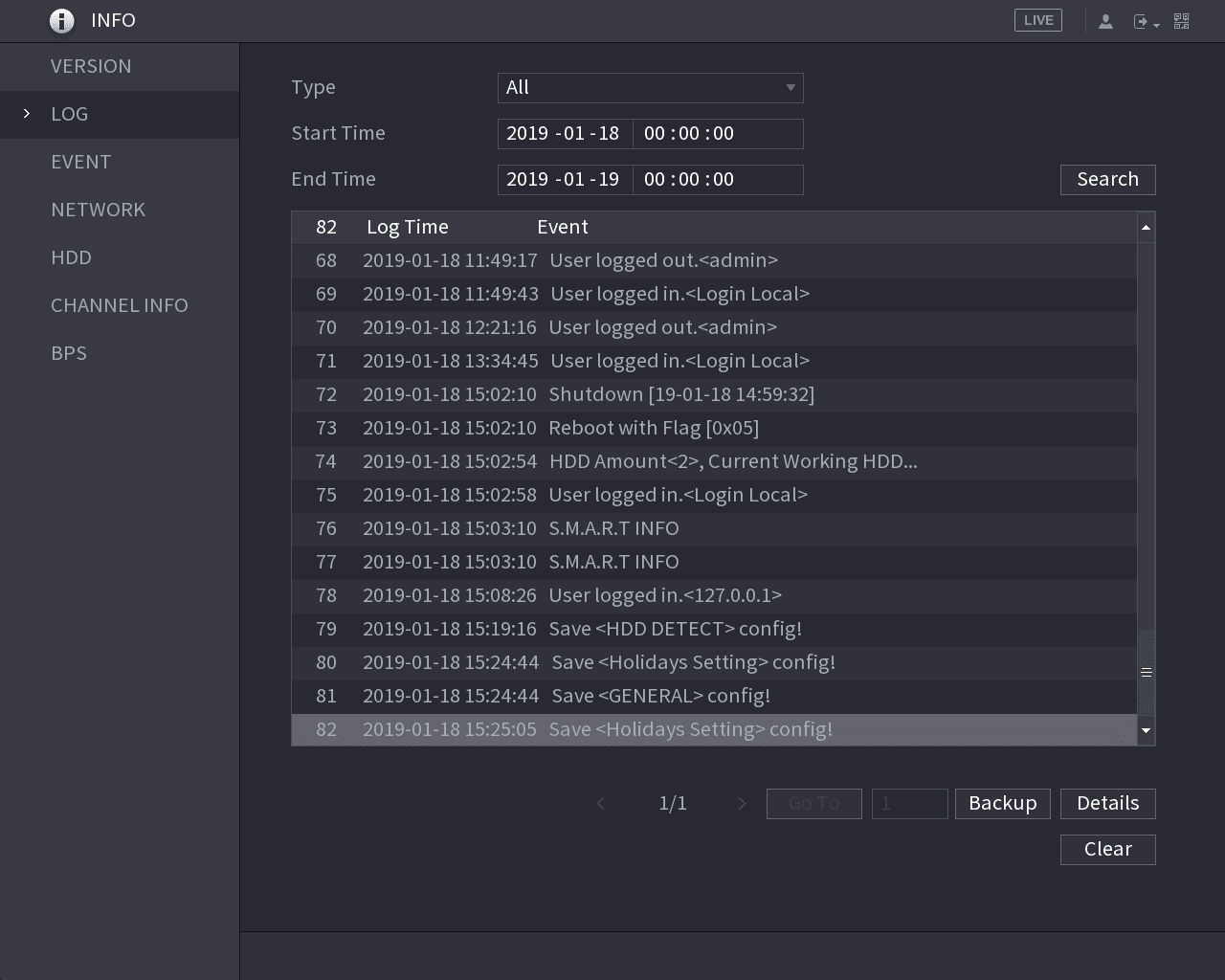Click the End Time clock field

pos(718,180)
